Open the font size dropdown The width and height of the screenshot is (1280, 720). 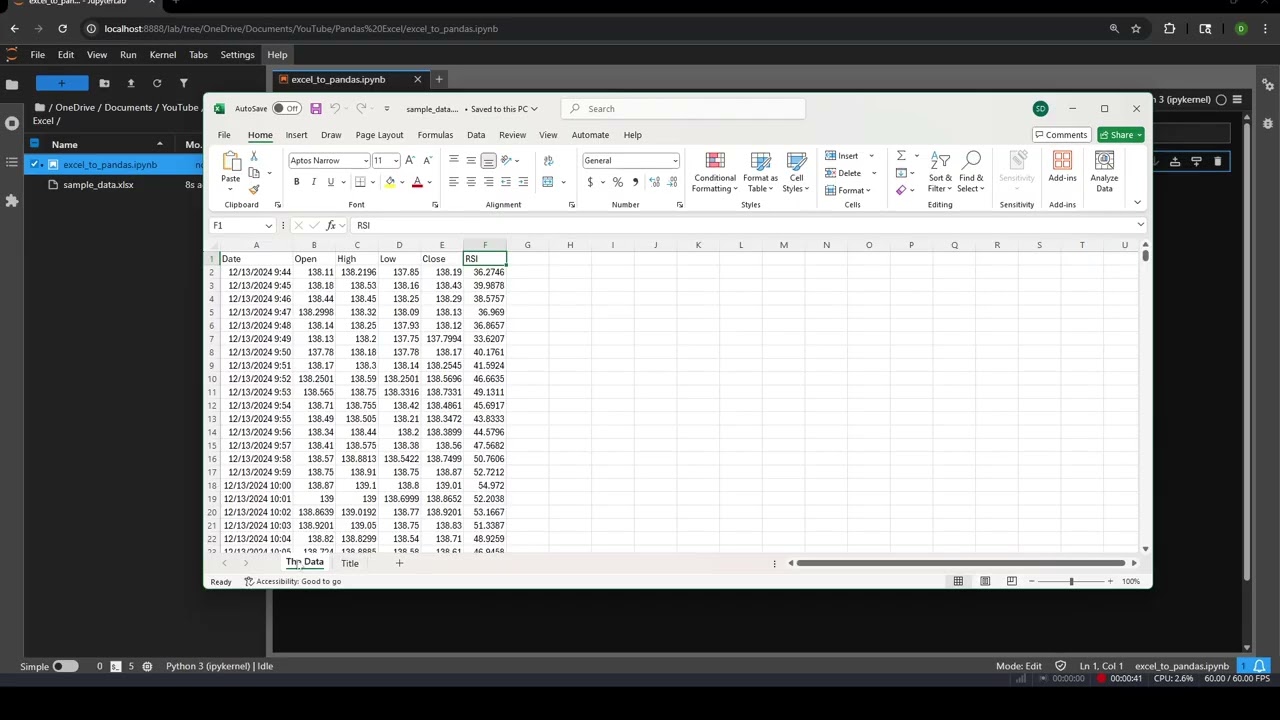point(396,160)
